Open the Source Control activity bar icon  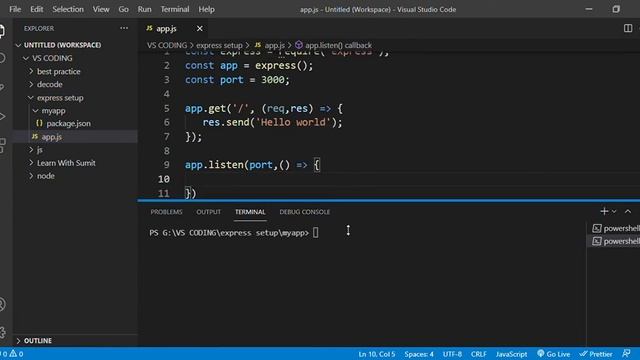[2, 87]
